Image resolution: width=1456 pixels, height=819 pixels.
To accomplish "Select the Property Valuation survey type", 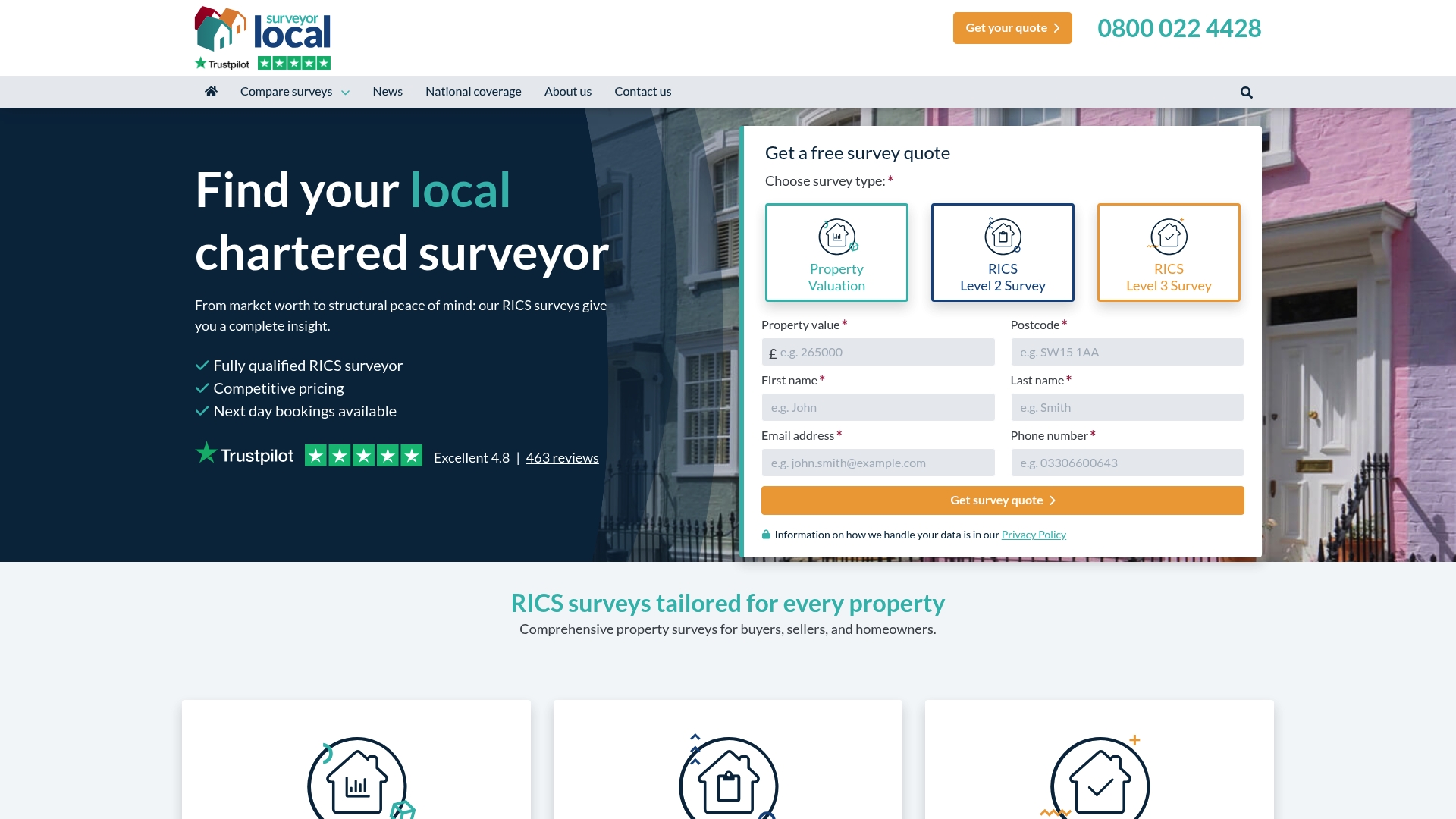I will pos(836,253).
